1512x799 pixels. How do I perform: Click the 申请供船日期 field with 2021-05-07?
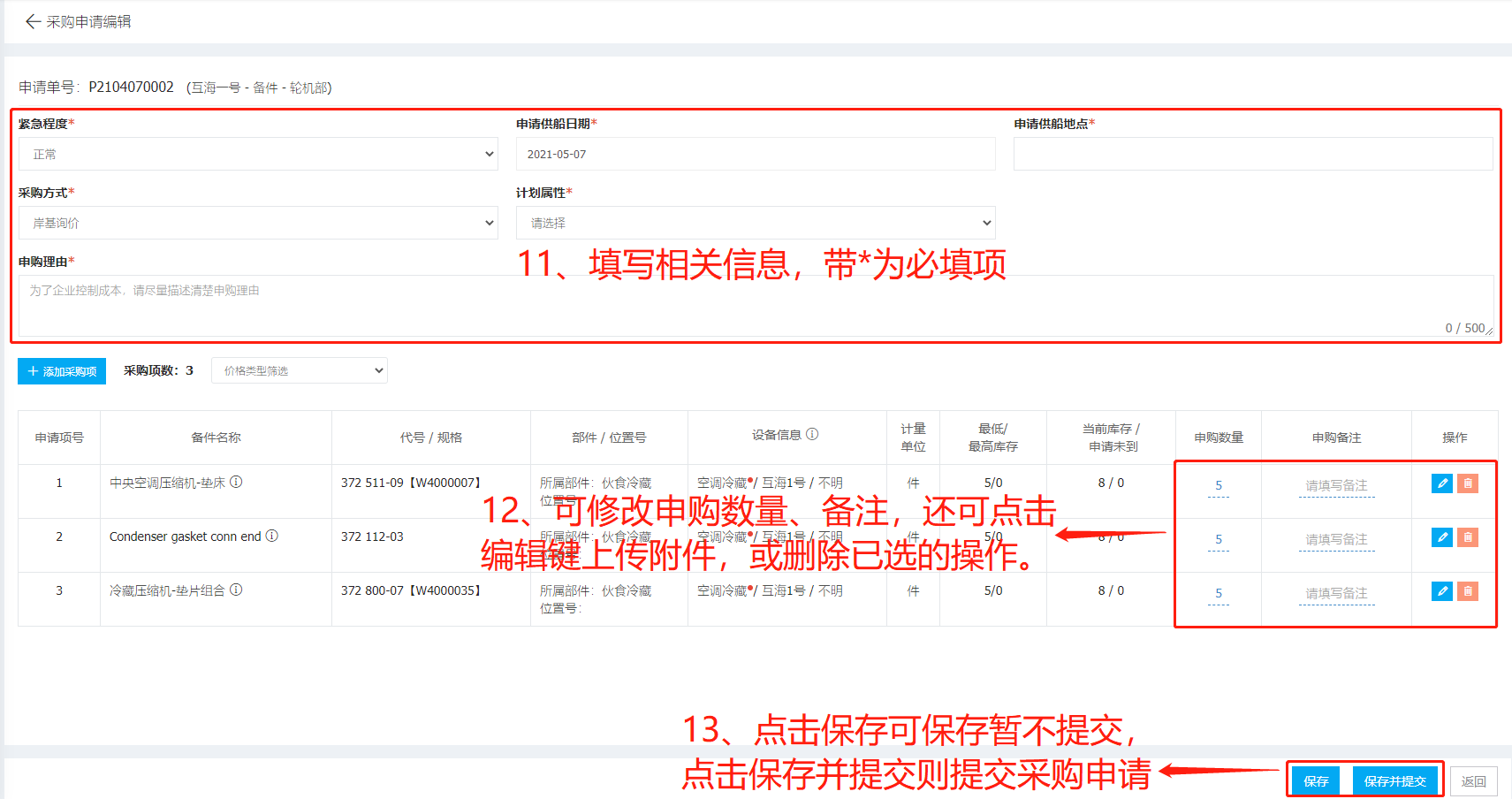coord(756,154)
